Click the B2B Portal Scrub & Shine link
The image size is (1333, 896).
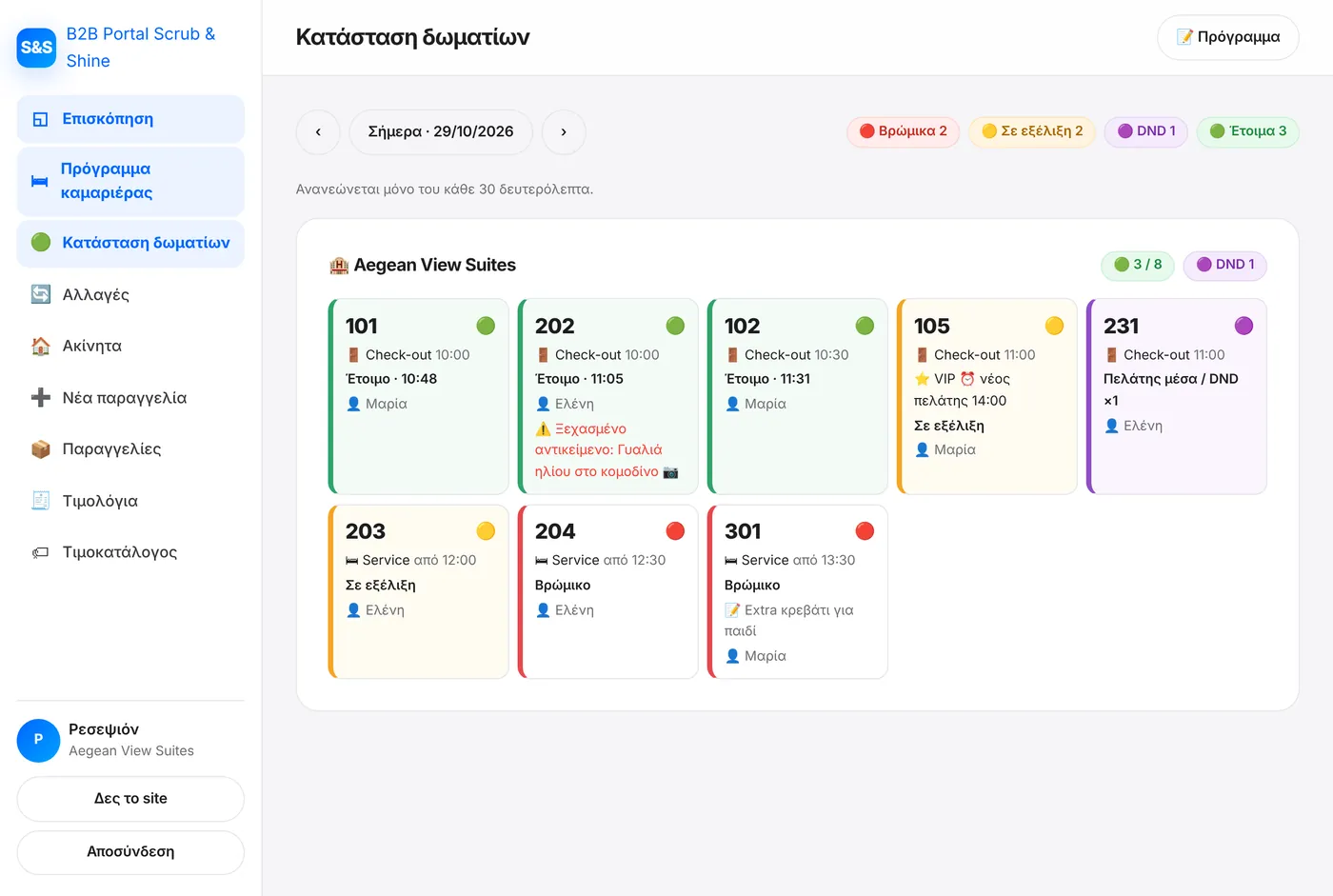click(x=141, y=48)
